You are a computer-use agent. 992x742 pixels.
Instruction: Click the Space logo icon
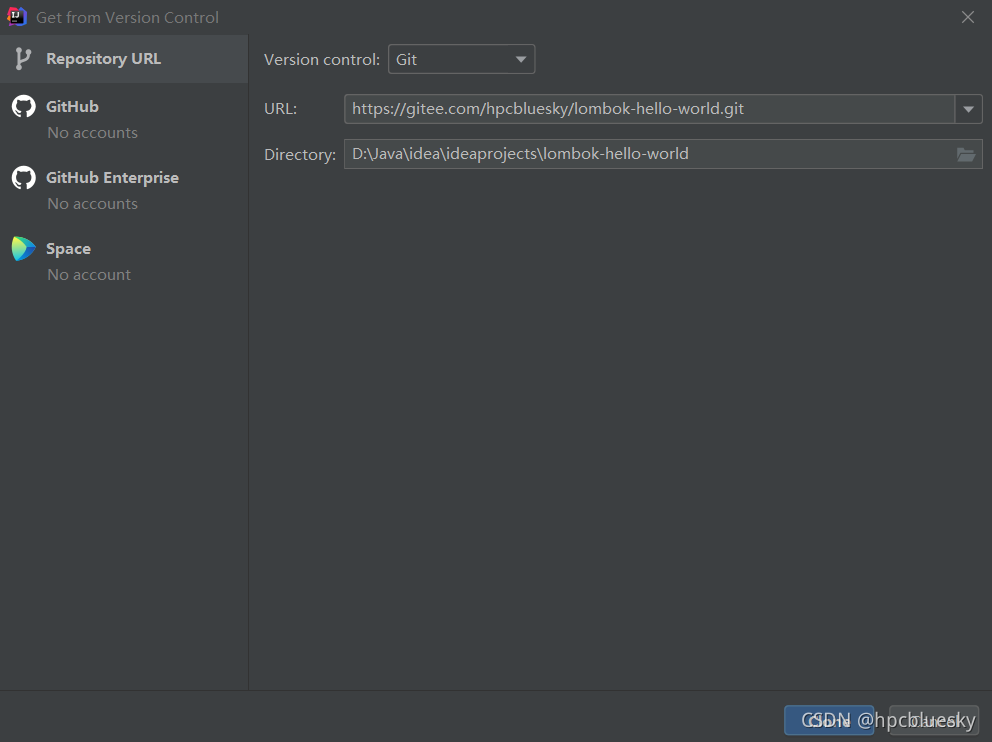pyautogui.click(x=23, y=249)
